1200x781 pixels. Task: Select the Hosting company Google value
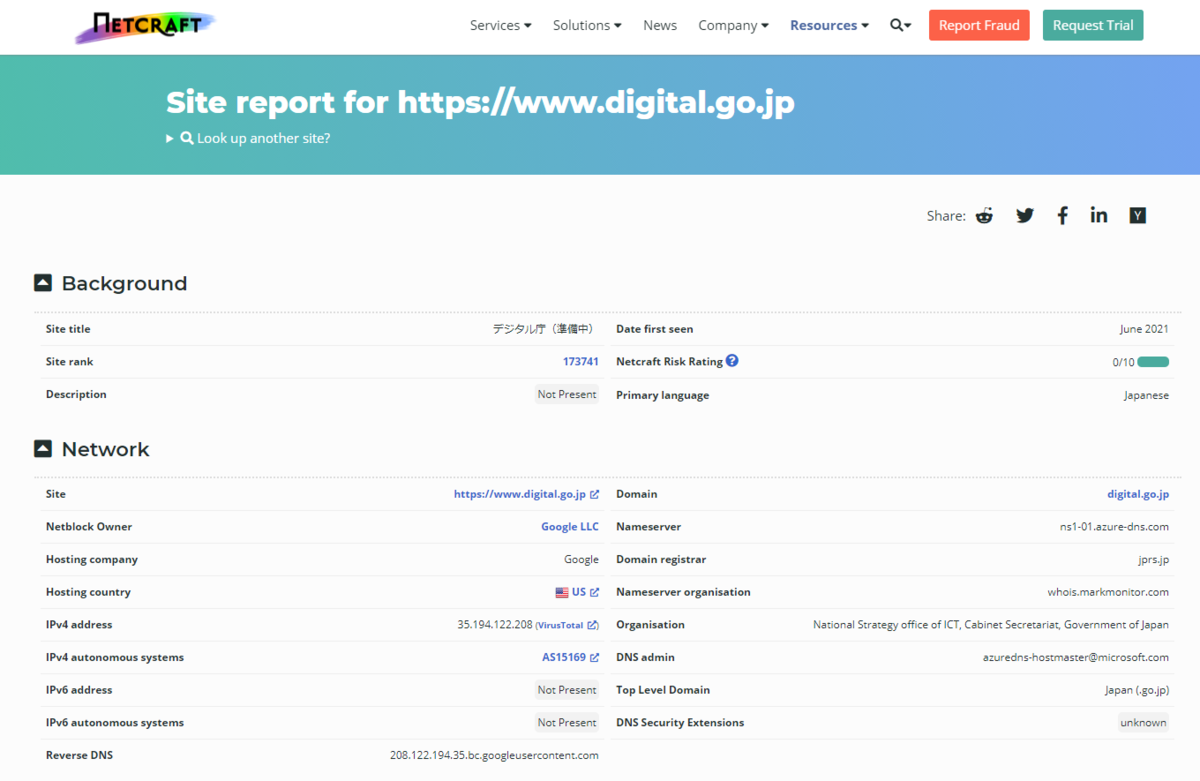(x=581, y=559)
